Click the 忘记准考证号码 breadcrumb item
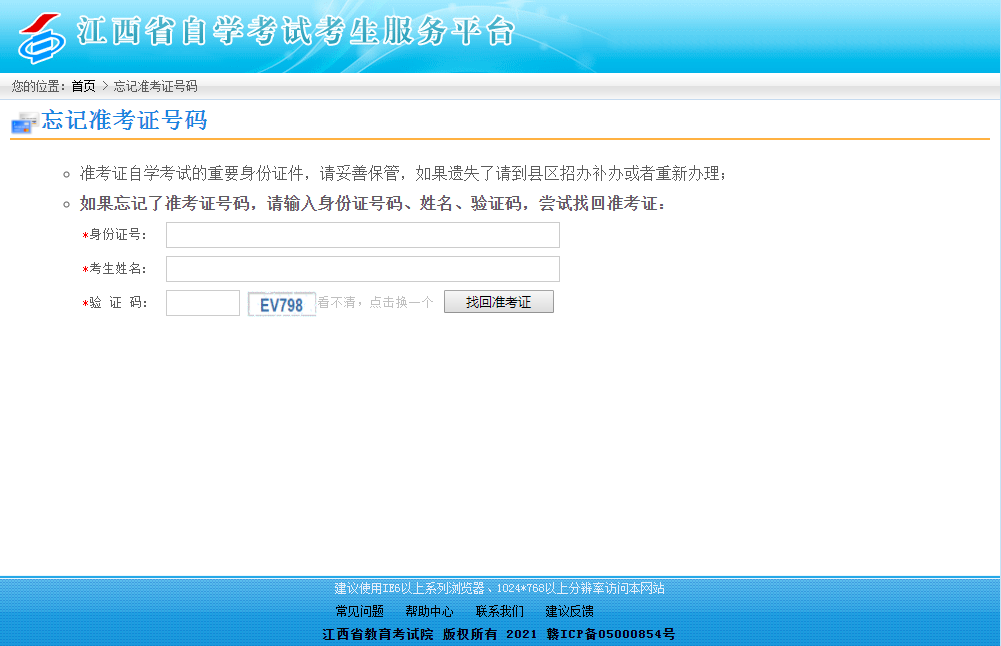The height and width of the screenshot is (646, 1001). tap(155, 87)
